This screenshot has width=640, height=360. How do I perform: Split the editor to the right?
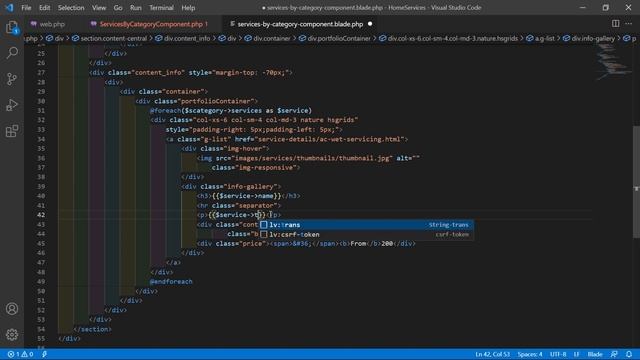(616, 24)
